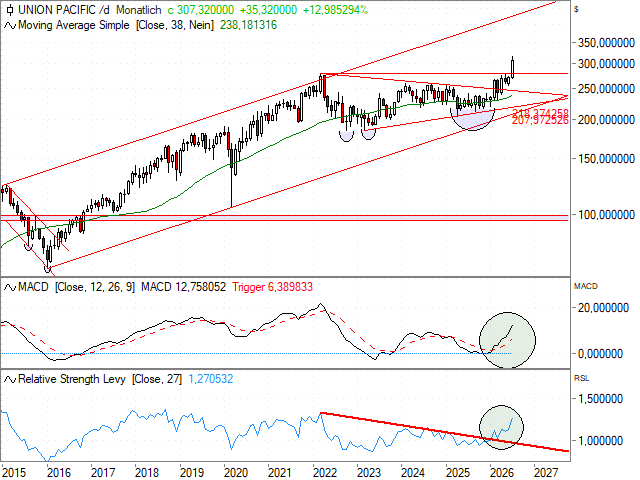Click the circled RSL breakout highlight

coord(501,427)
